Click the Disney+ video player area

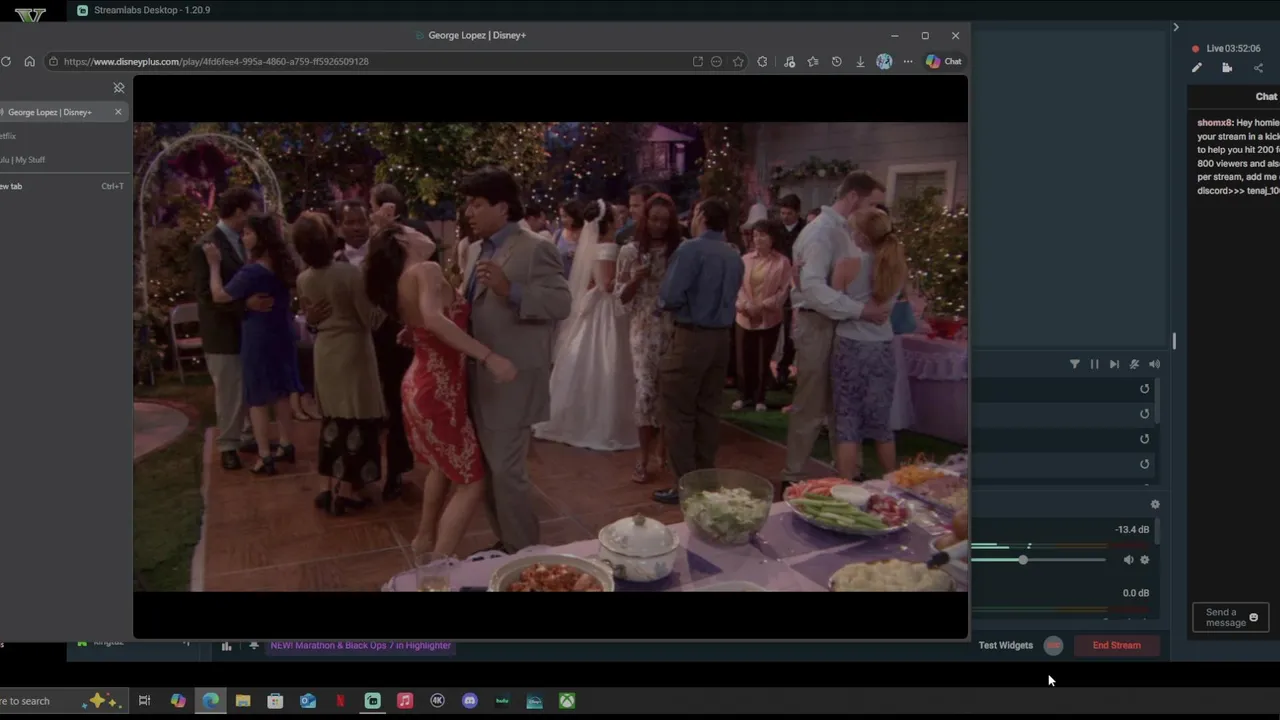click(x=550, y=357)
